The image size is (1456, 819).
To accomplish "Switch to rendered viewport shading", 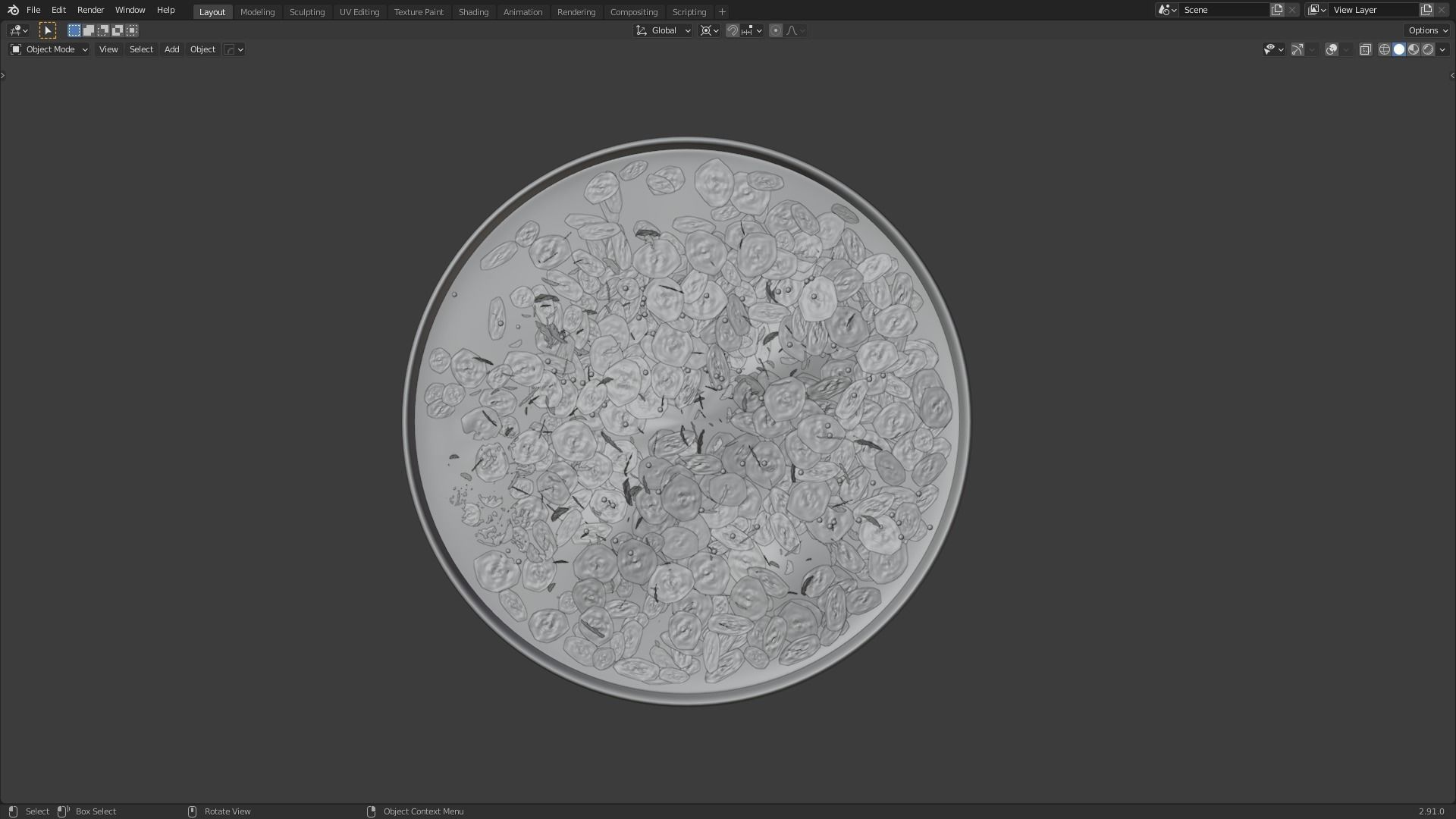I will click(1428, 49).
